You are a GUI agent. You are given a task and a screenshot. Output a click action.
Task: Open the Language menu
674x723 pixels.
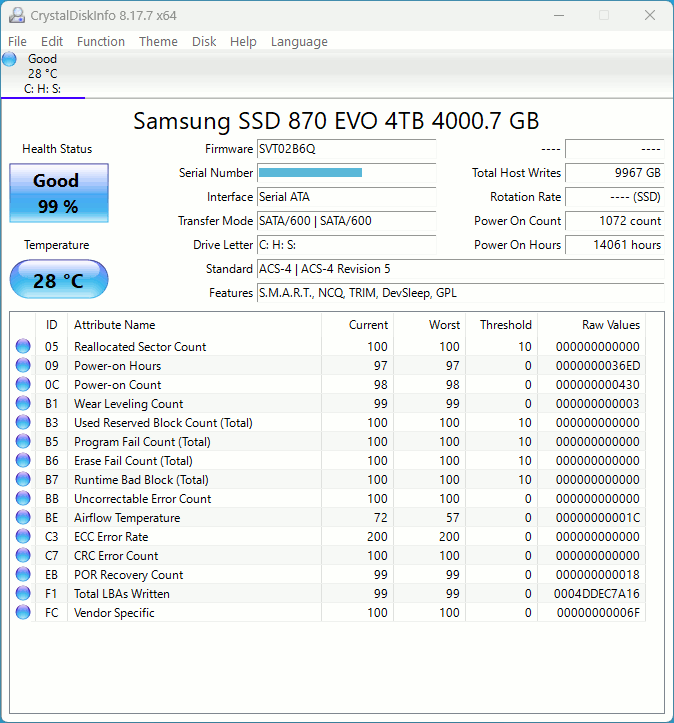pos(299,41)
